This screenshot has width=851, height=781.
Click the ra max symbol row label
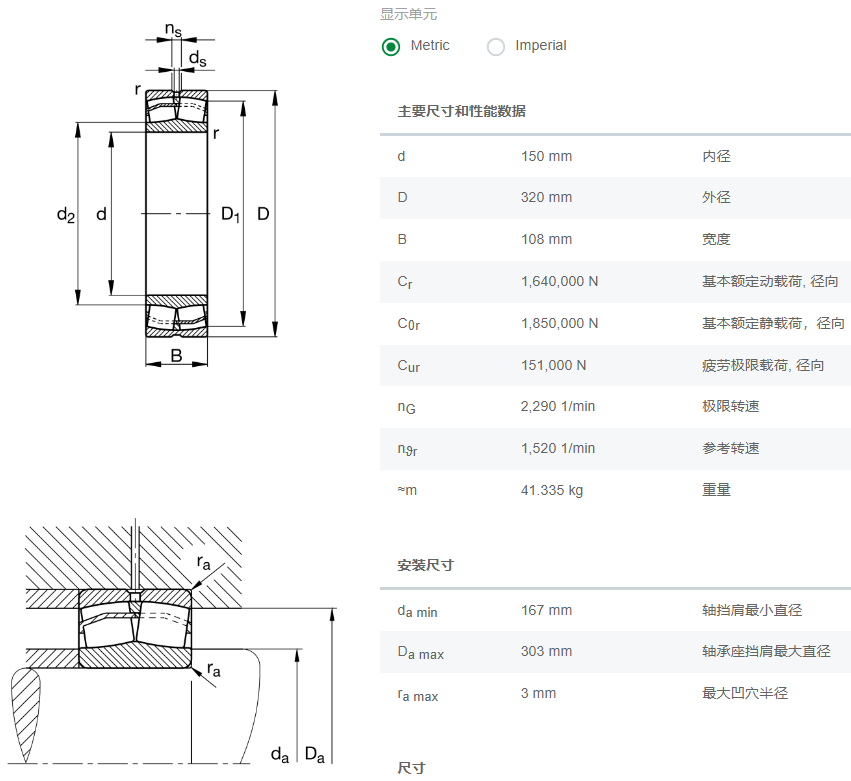click(418, 695)
